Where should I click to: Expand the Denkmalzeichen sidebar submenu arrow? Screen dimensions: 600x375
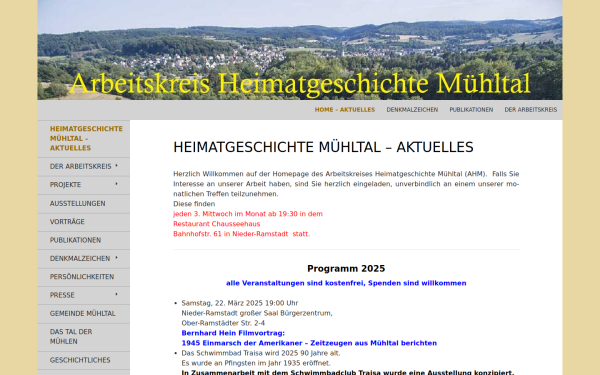tap(116, 258)
